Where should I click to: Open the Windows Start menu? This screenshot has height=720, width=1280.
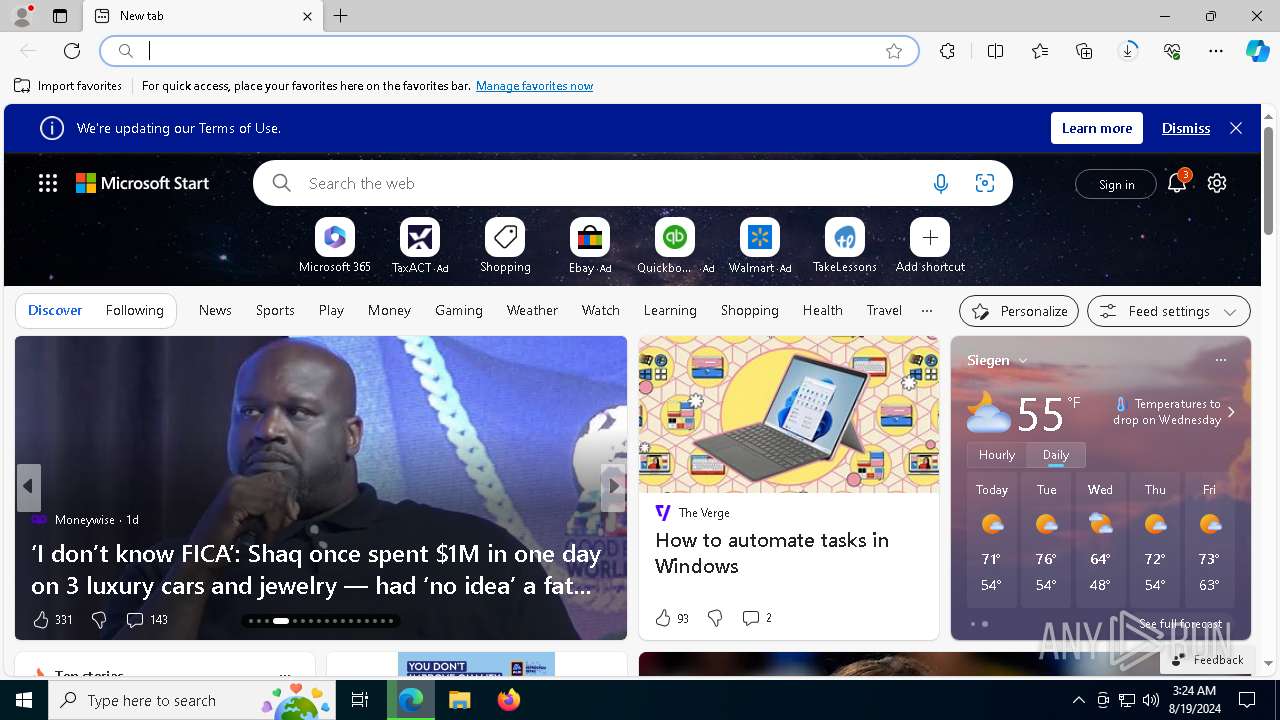[24, 700]
